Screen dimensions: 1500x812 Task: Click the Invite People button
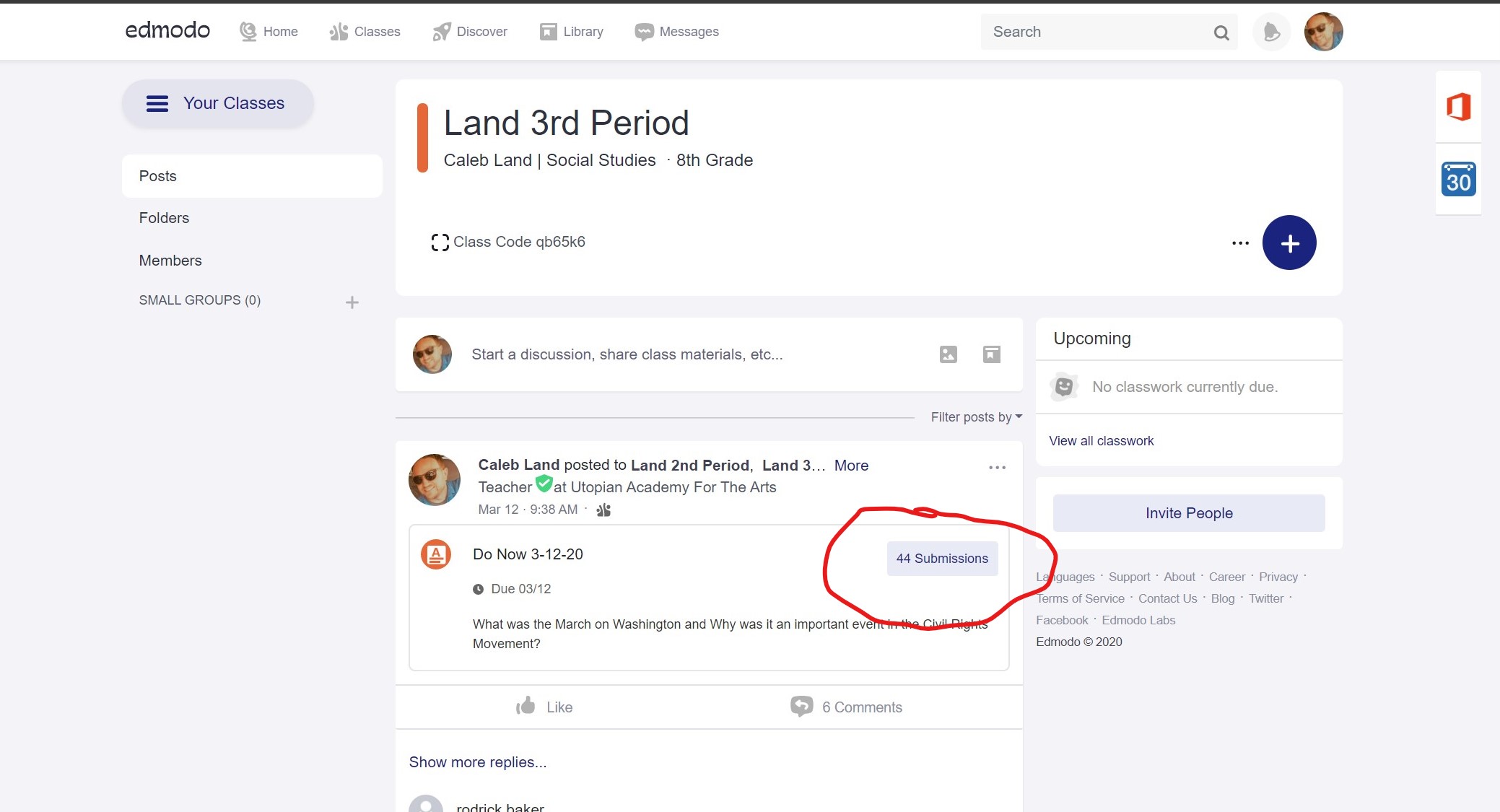pyautogui.click(x=1188, y=513)
